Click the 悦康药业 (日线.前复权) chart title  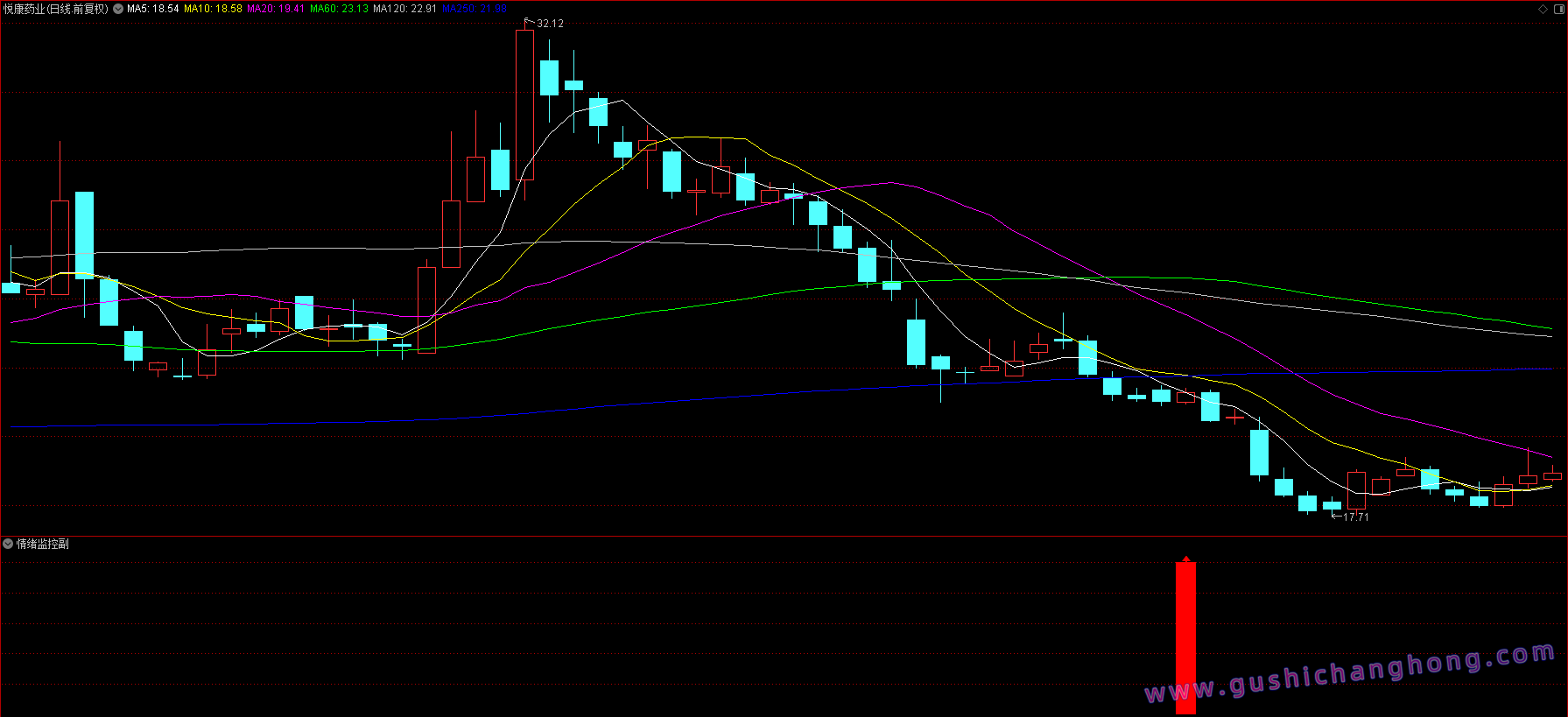[55, 9]
